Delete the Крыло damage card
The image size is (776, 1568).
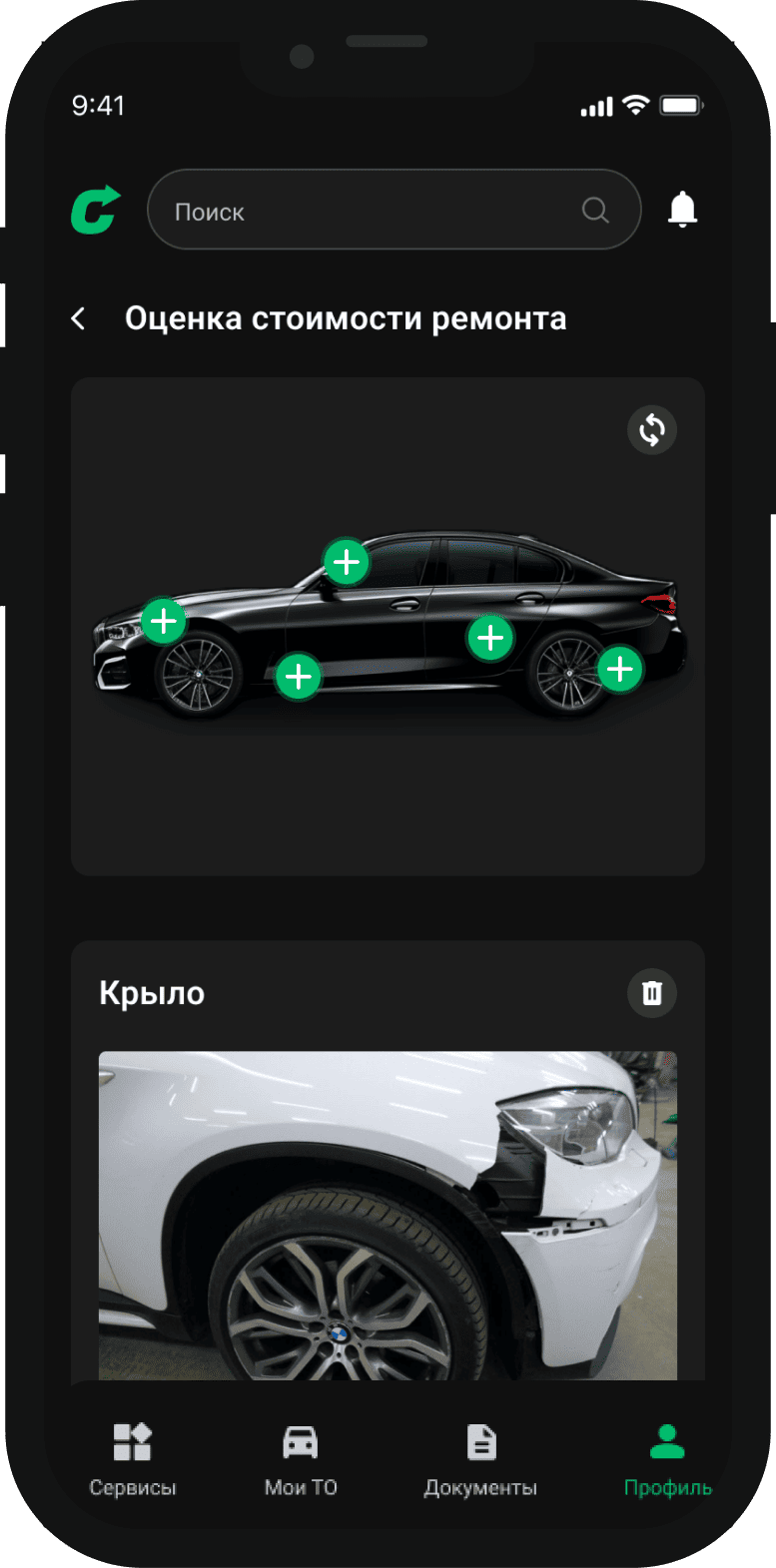pos(652,992)
